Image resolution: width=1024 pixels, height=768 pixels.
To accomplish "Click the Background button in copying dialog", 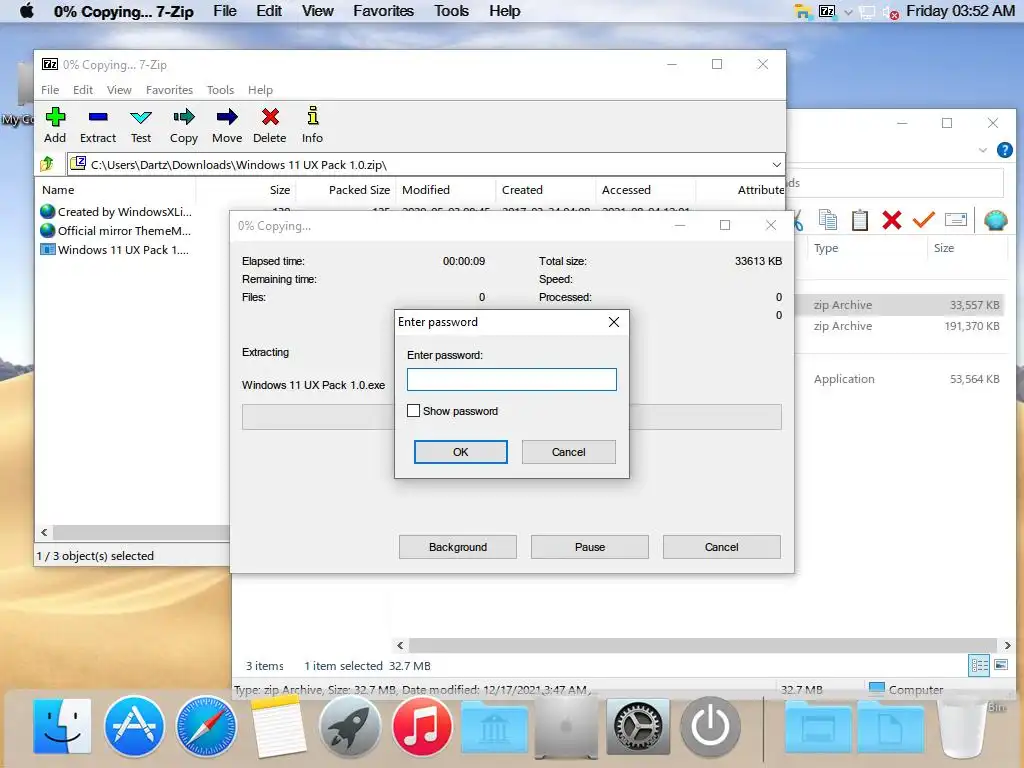I will 458,547.
